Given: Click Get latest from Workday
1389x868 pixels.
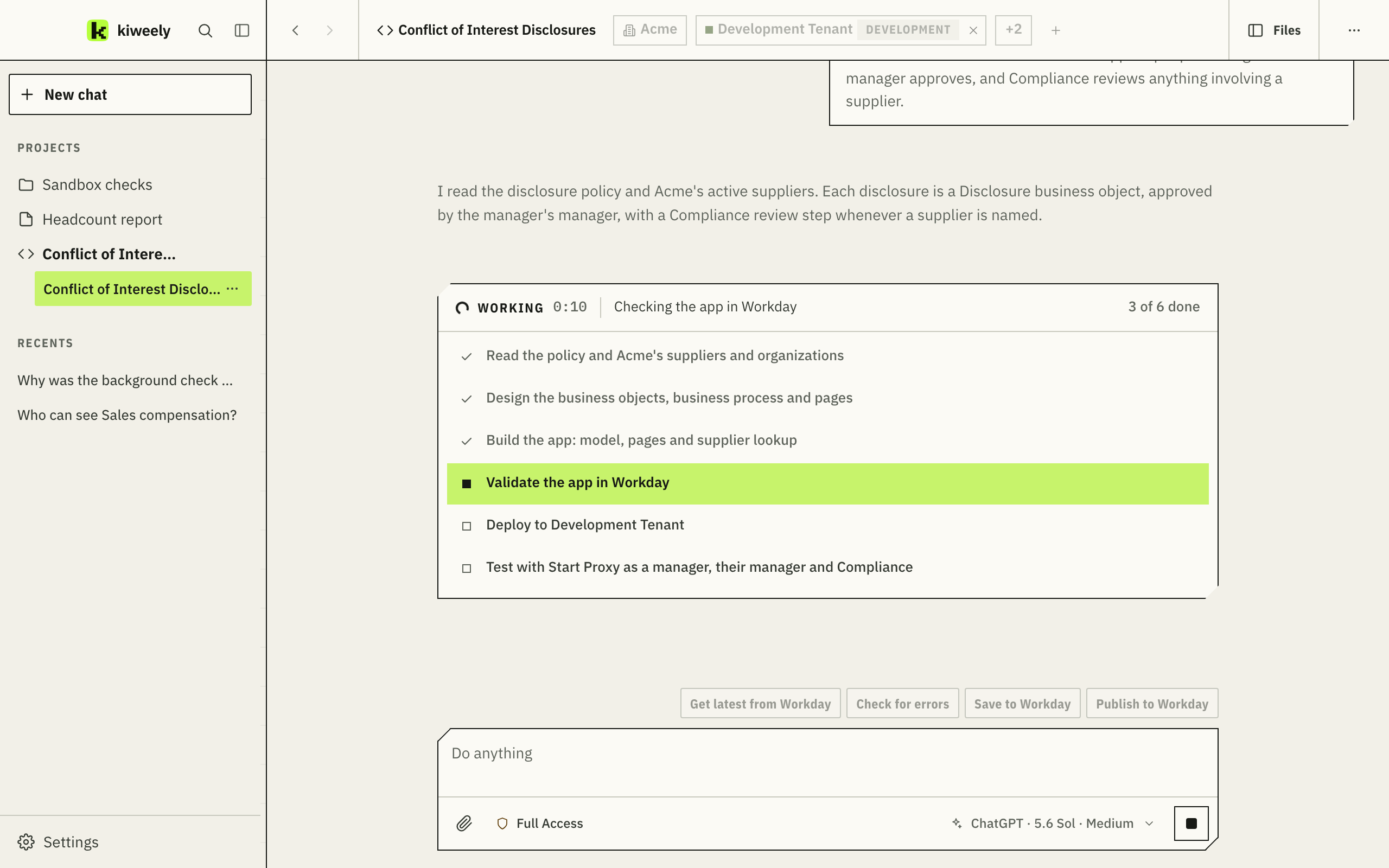Looking at the screenshot, I should pos(760,703).
